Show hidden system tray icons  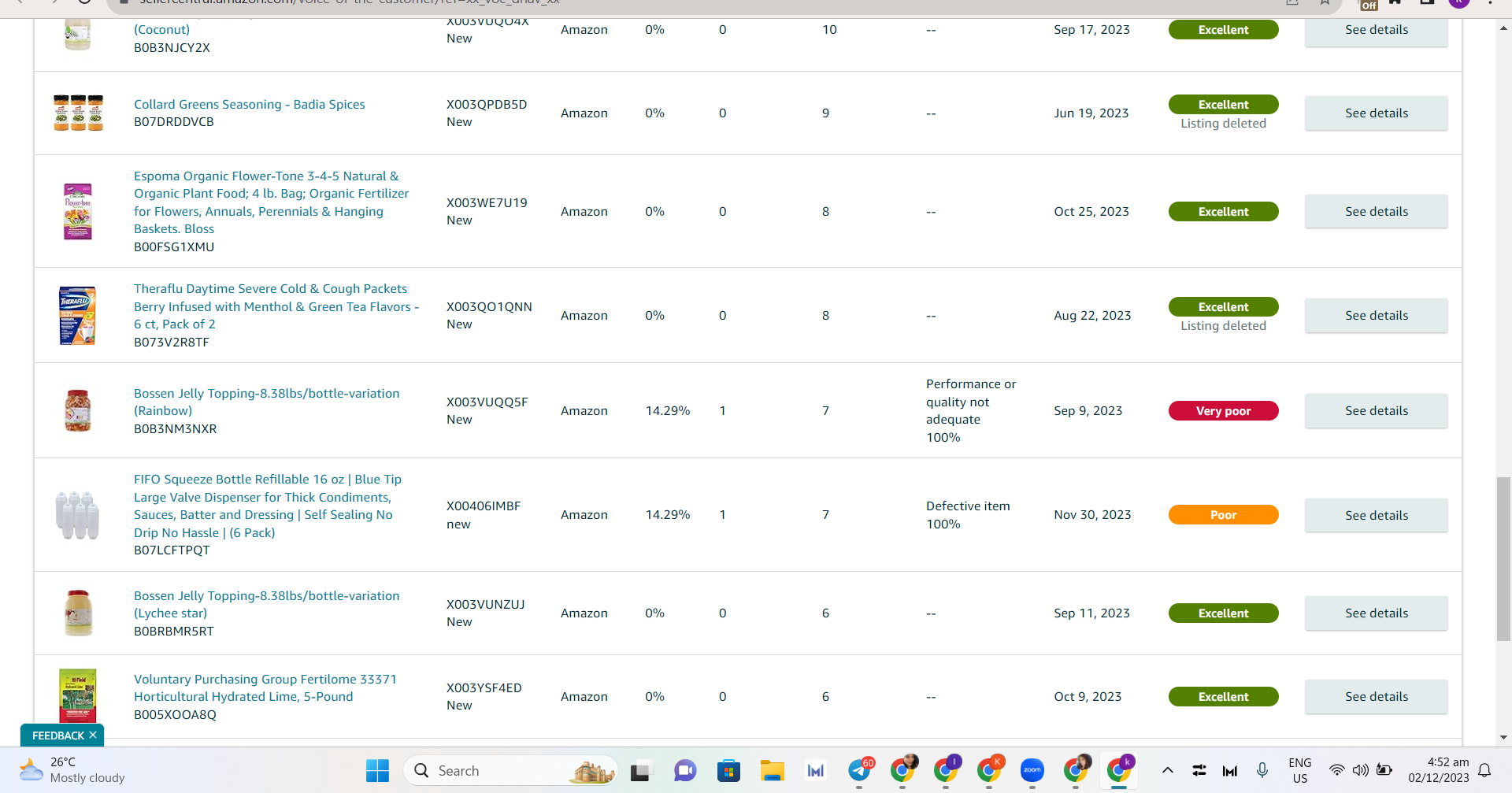coord(1167,770)
